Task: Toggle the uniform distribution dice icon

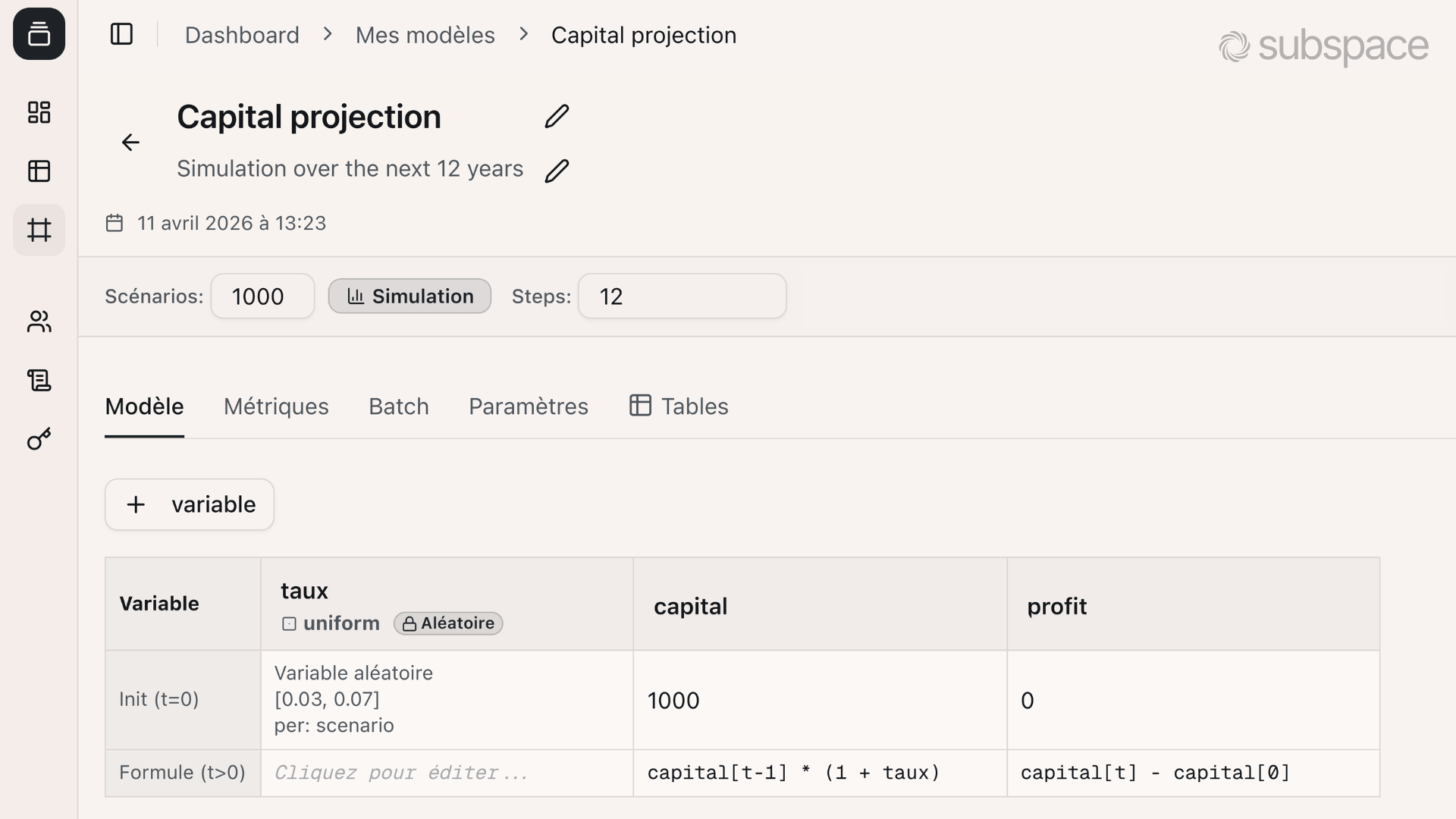Action: (288, 623)
